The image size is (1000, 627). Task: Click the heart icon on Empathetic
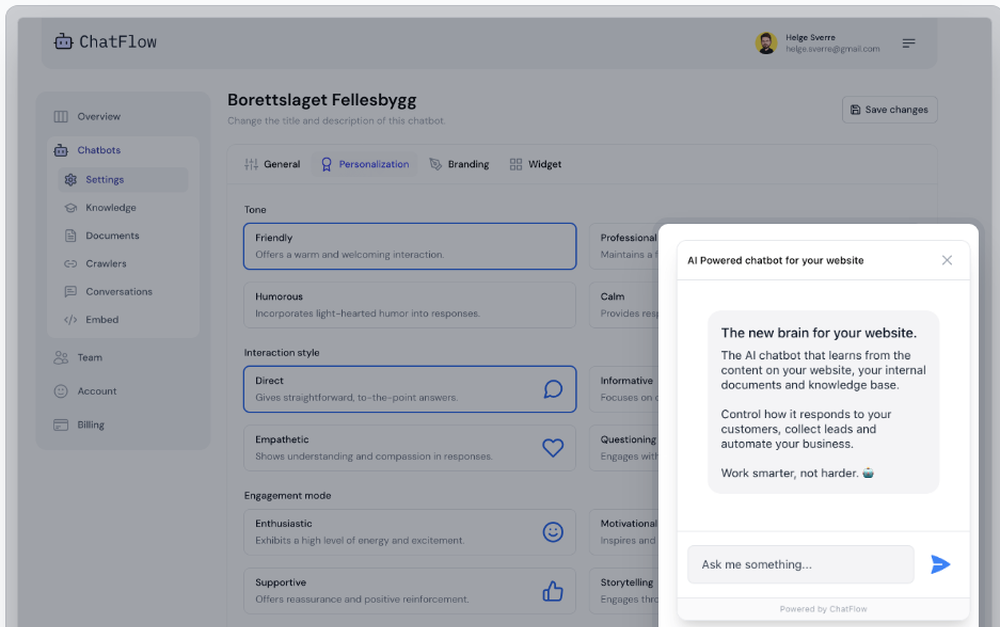pos(553,448)
